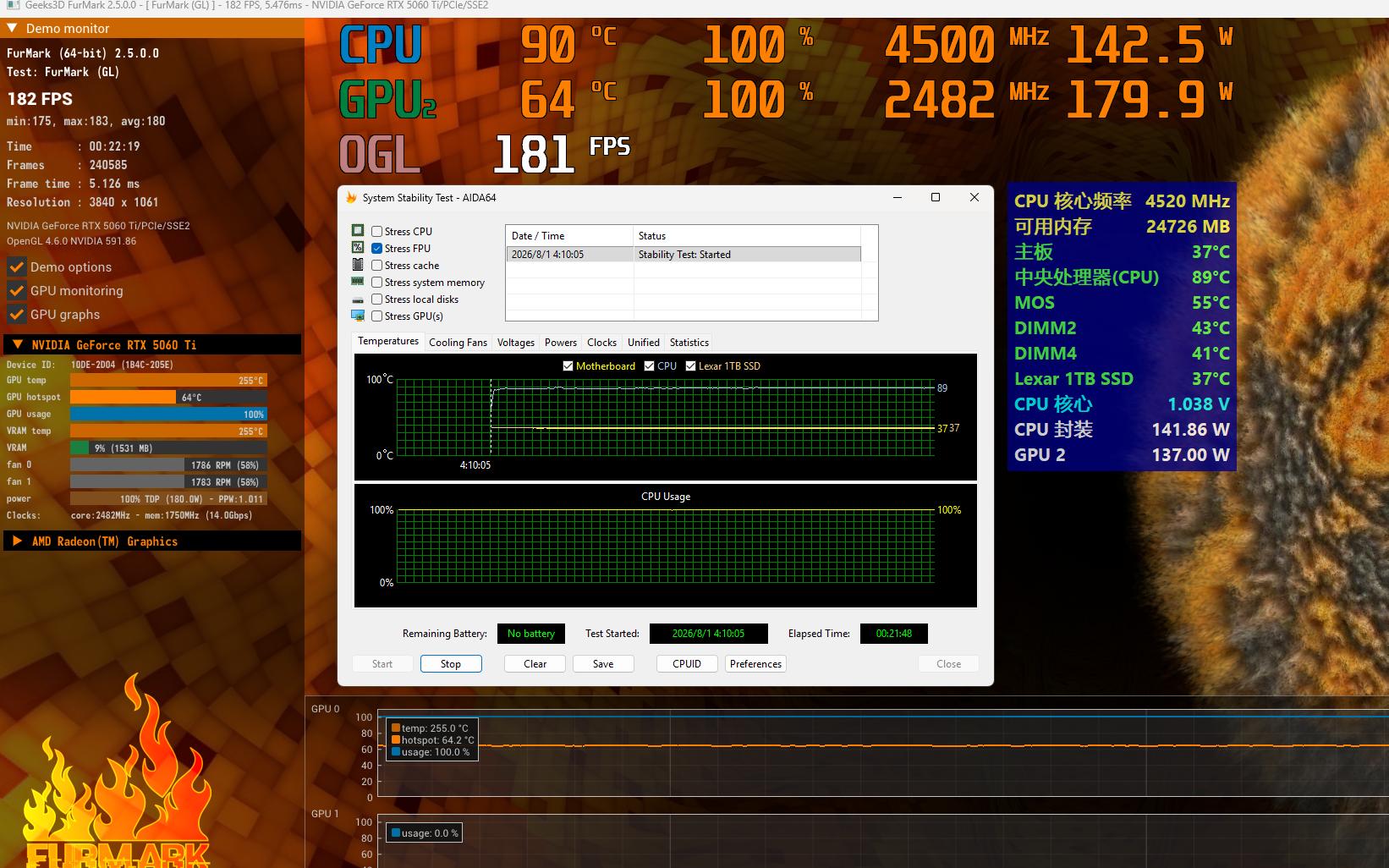Click the GPU temp bar in FurMark
Screen dimensions: 1389x868
pyautogui.click(x=168, y=380)
